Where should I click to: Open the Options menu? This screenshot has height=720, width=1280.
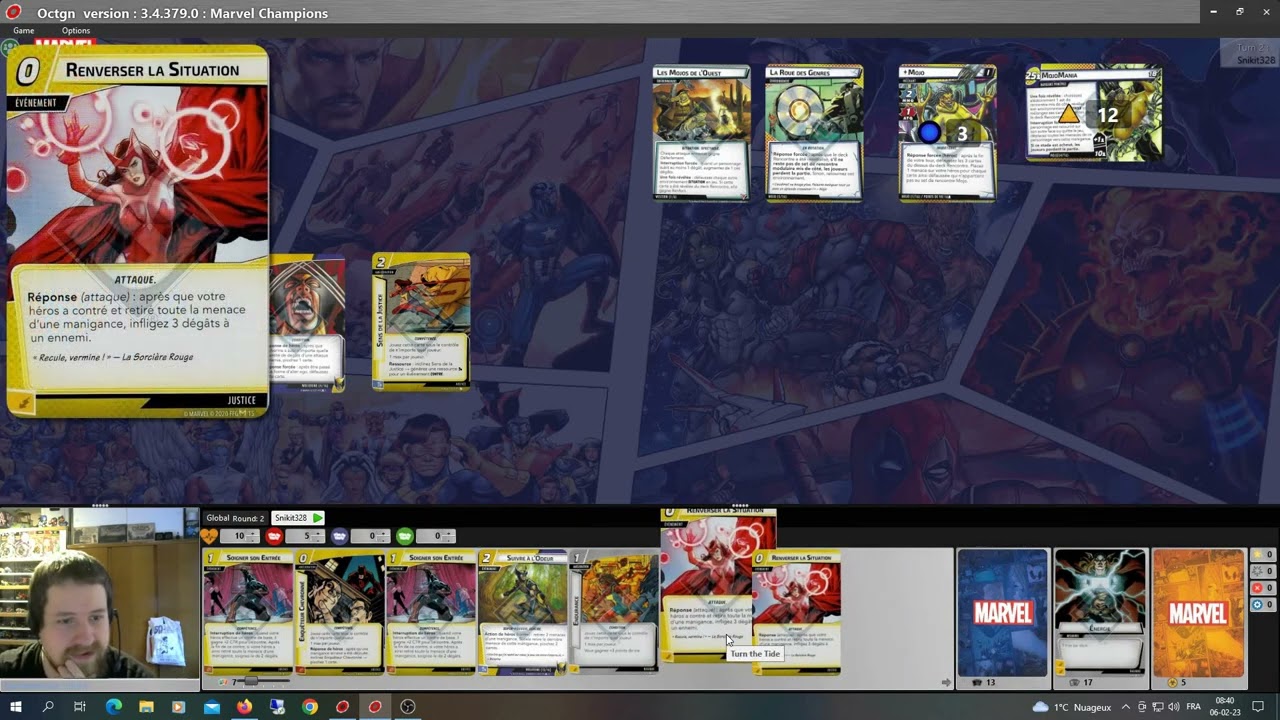point(76,31)
